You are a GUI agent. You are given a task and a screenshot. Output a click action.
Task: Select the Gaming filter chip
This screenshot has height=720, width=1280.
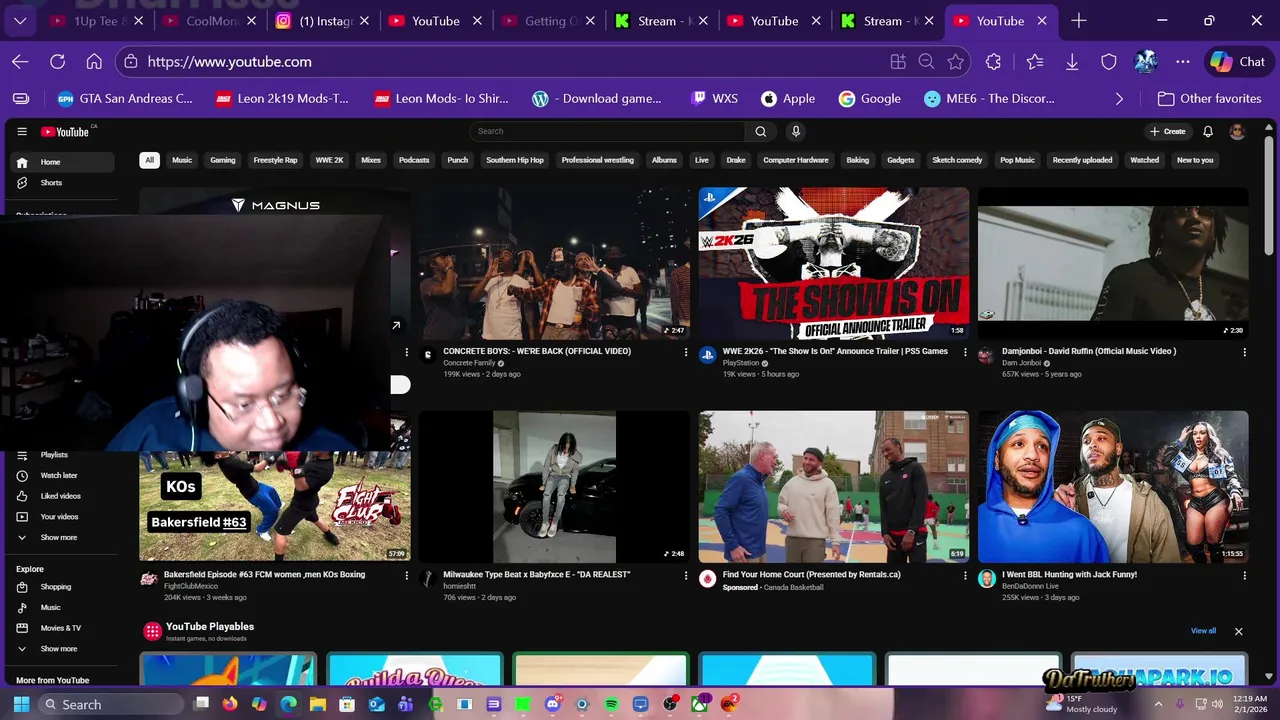(223, 160)
